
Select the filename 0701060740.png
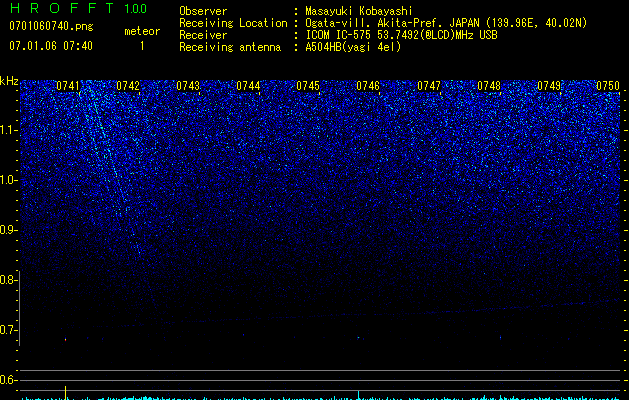point(51,26)
